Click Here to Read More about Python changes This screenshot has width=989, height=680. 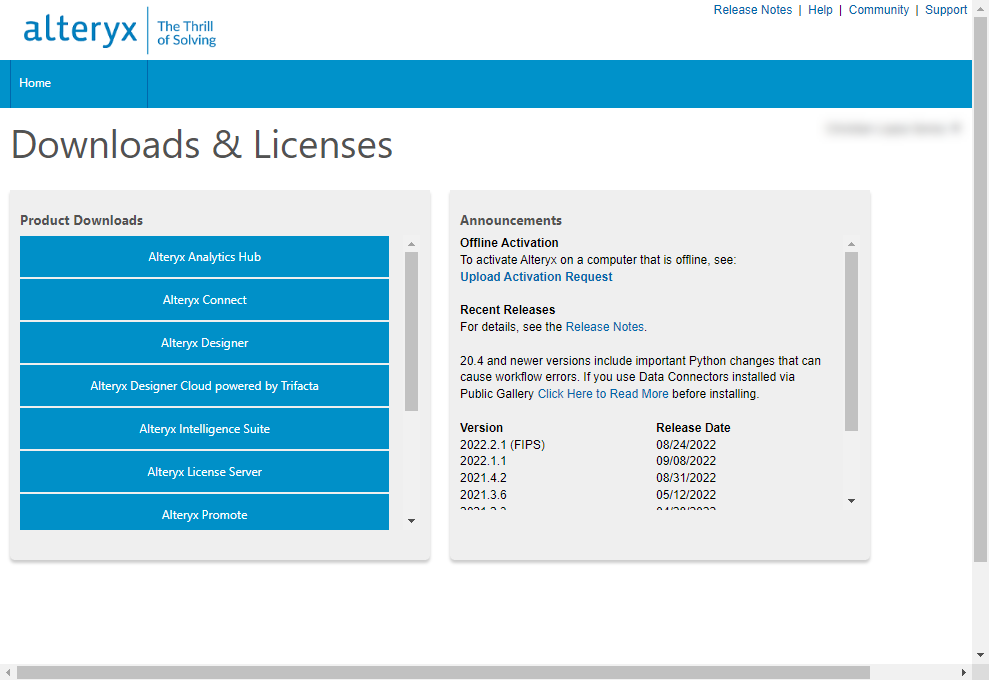coord(601,393)
